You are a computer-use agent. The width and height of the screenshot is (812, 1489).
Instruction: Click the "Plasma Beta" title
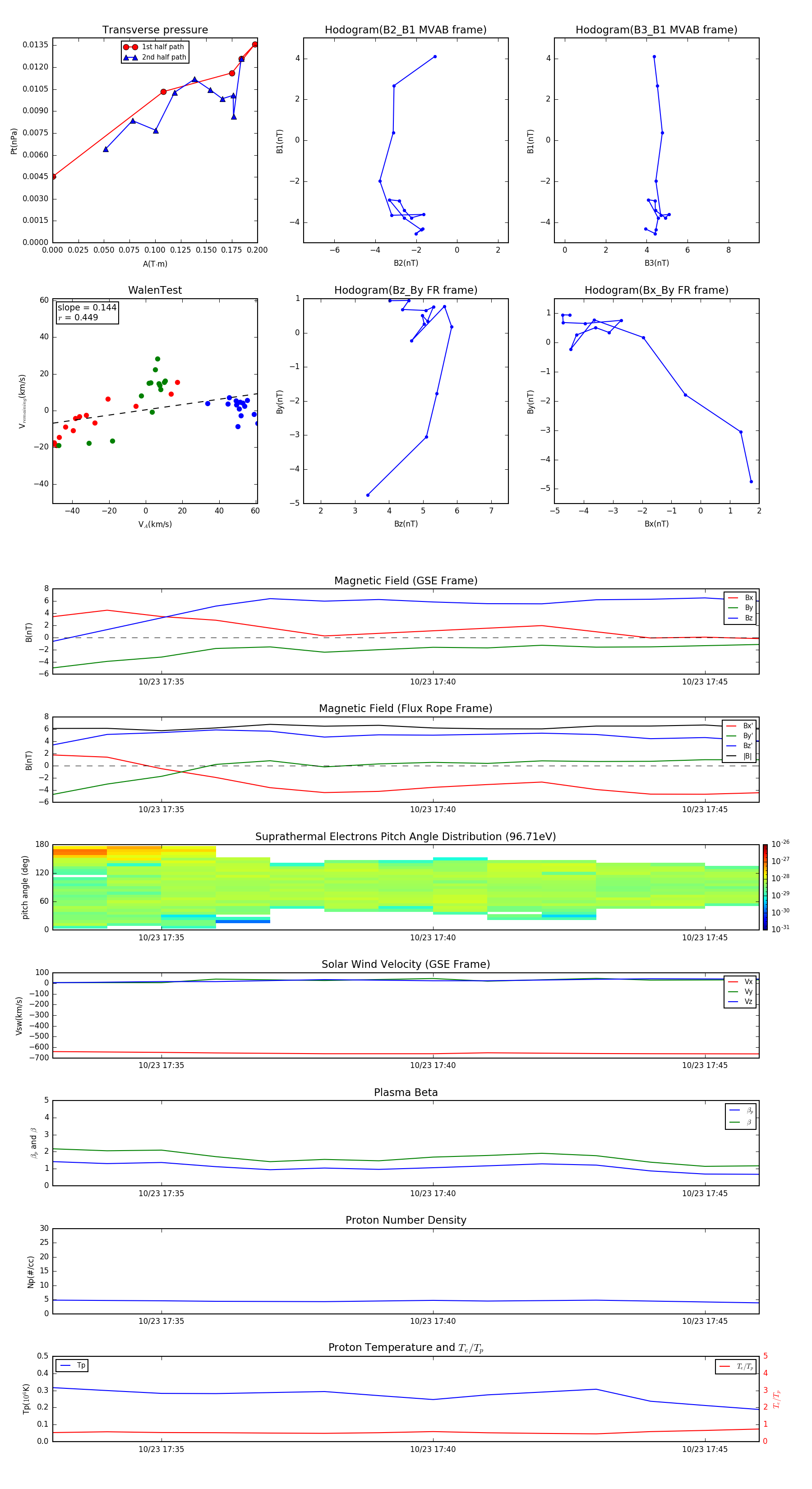pyautogui.click(x=406, y=1092)
